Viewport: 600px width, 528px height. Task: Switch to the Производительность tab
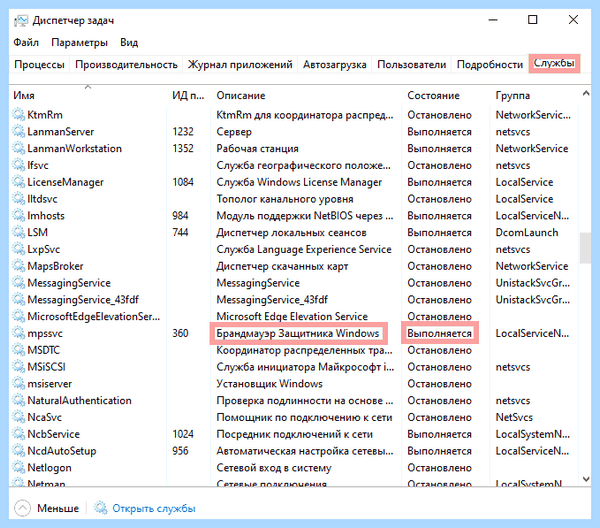pos(126,64)
